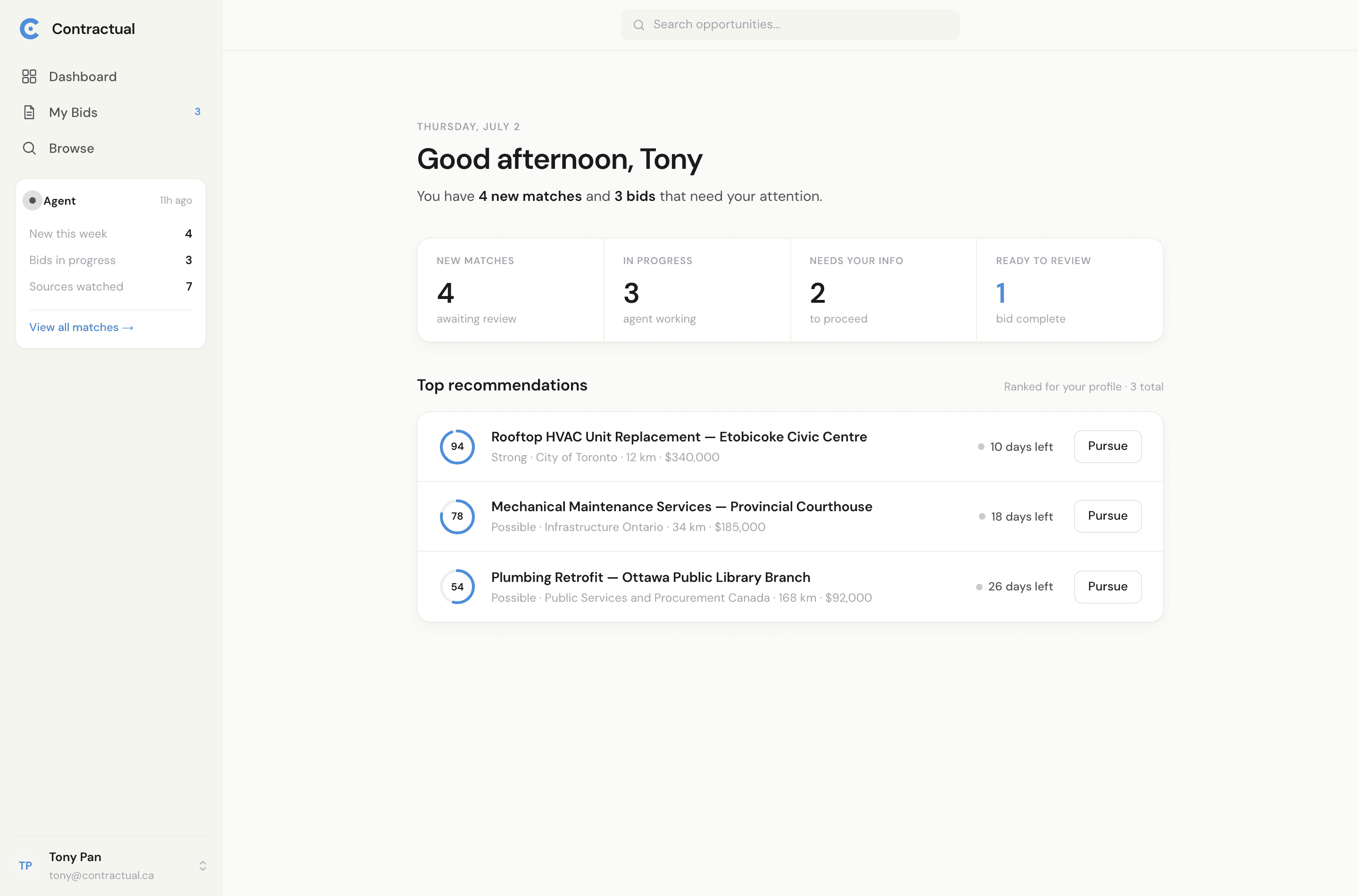
Task: Click the My Bids count badge 3
Action: coord(198,112)
